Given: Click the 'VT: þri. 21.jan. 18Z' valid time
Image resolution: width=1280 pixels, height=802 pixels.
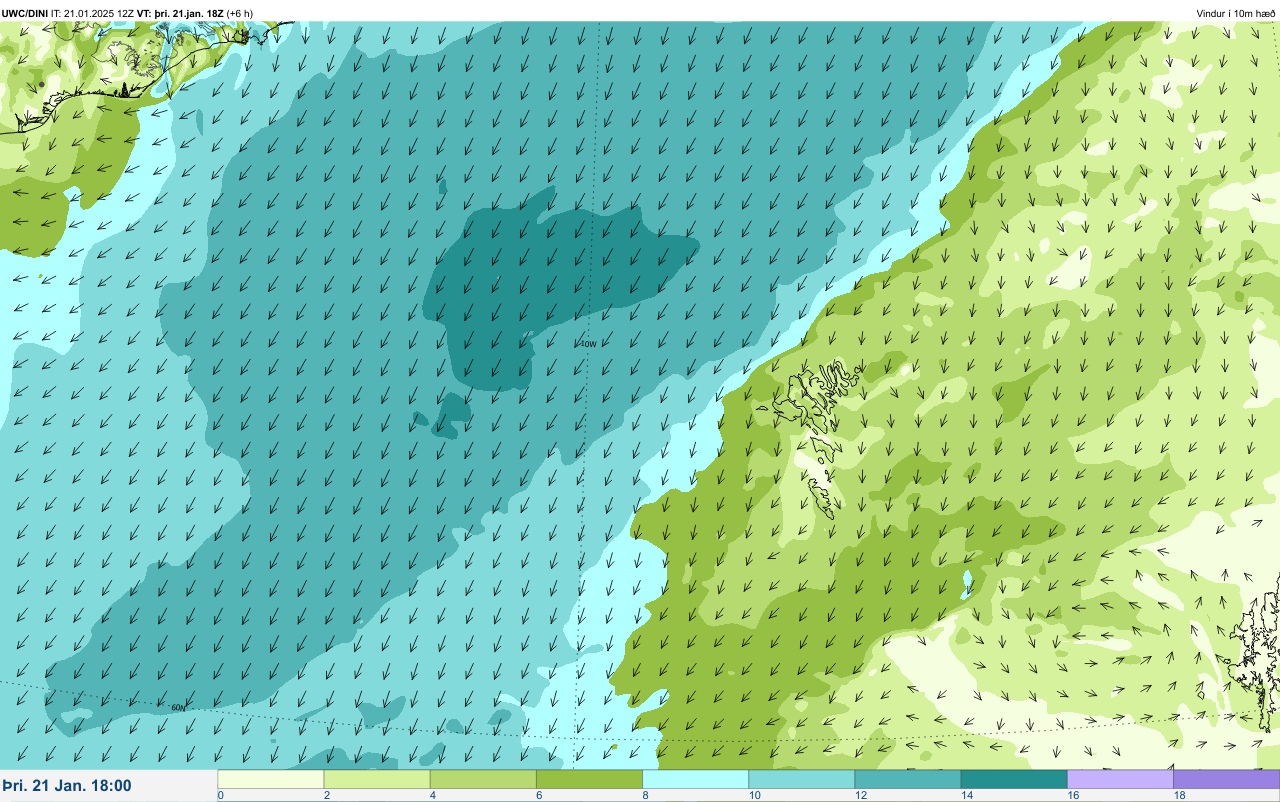Looking at the screenshot, I should 181,13.
